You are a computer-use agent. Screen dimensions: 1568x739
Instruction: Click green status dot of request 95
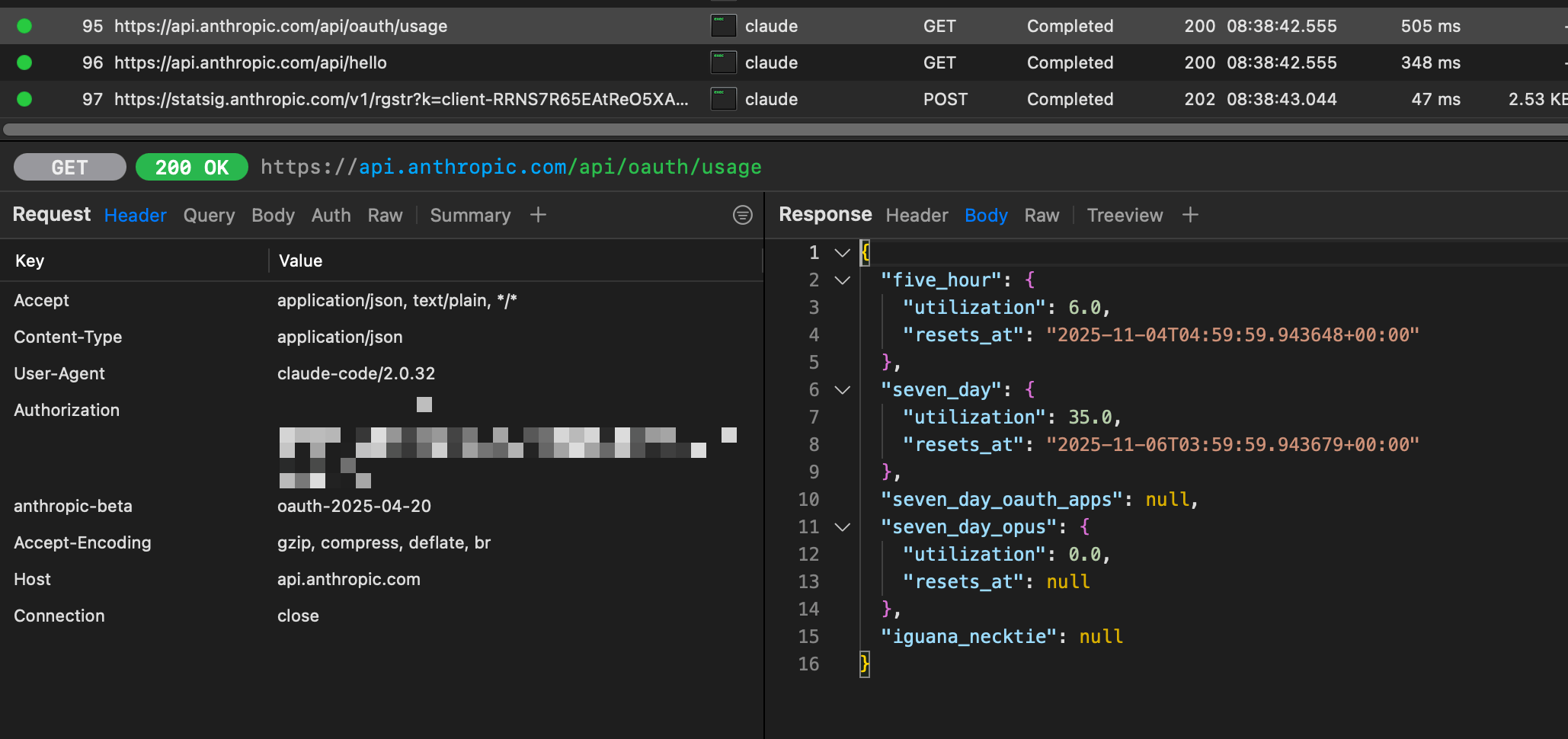tap(24, 26)
